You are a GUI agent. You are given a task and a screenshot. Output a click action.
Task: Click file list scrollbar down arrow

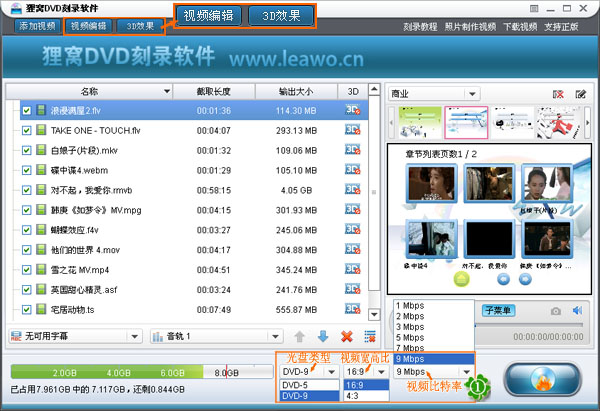[374, 315]
